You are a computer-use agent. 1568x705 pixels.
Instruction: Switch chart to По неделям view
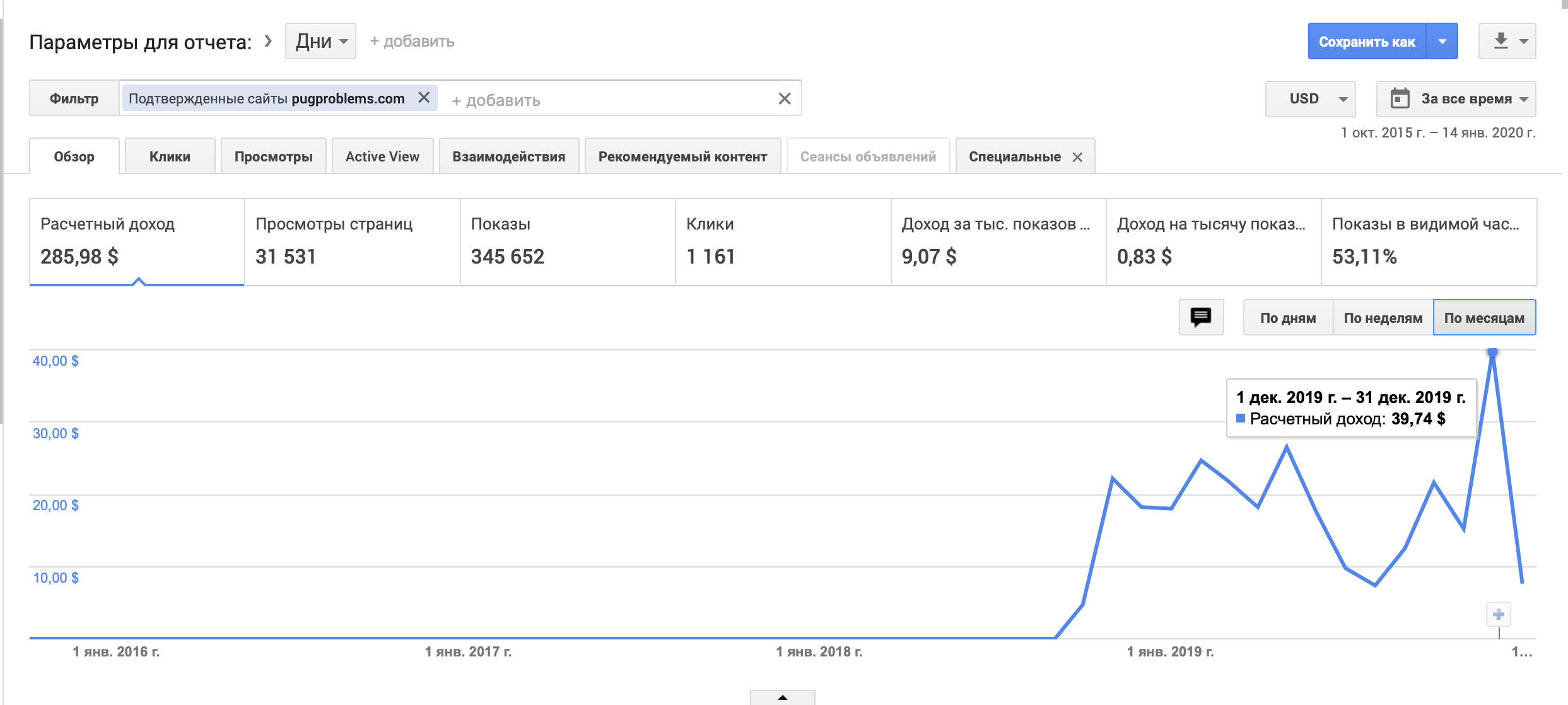tap(1383, 318)
